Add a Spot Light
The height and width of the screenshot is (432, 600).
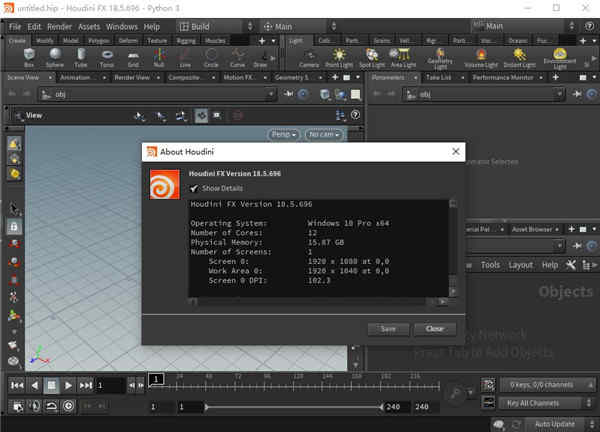click(372, 58)
